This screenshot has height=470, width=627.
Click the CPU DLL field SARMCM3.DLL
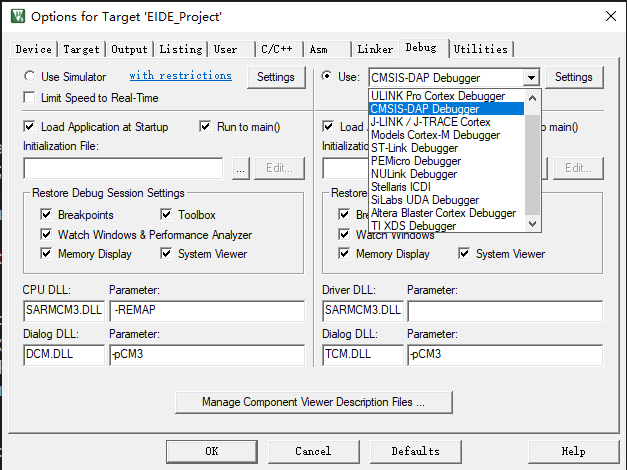click(64, 311)
